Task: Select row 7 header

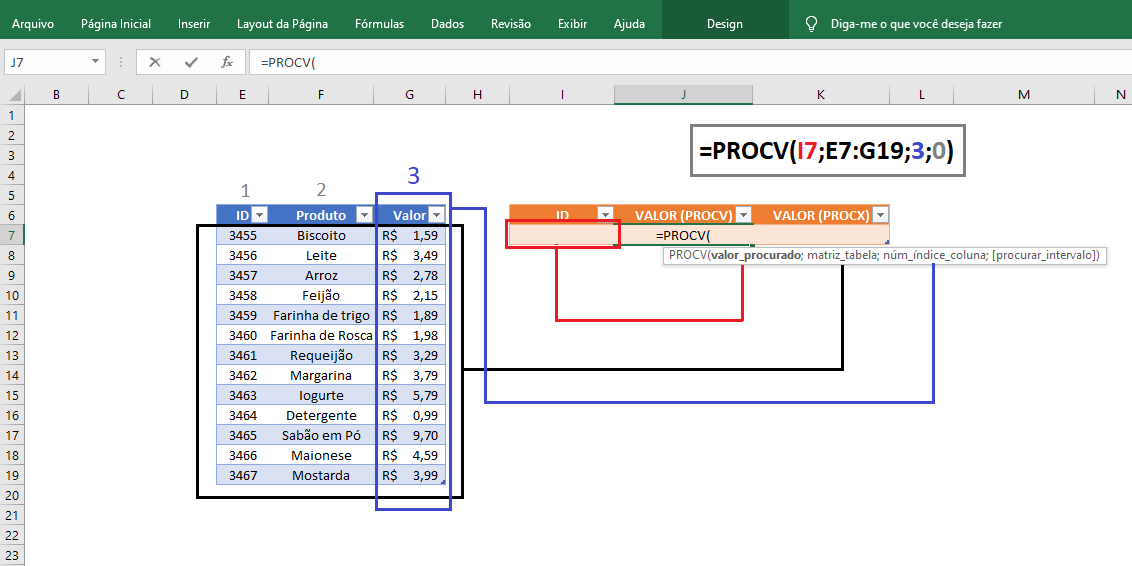Action: click(12, 235)
